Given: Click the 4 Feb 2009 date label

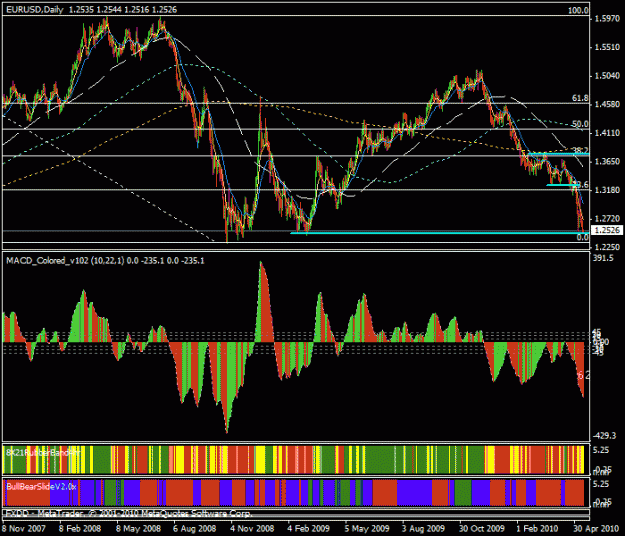Looking at the screenshot, I should tap(309, 529).
